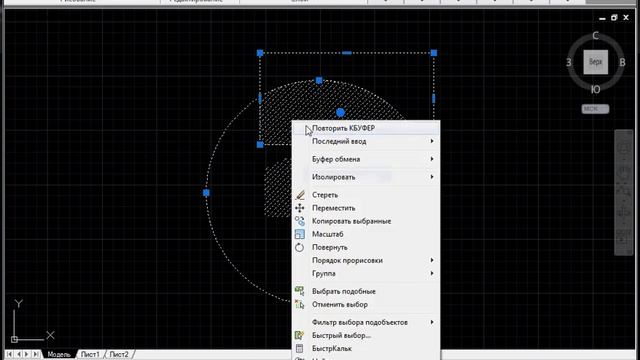Select the Масштаб menu entry text

(x=327, y=234)
